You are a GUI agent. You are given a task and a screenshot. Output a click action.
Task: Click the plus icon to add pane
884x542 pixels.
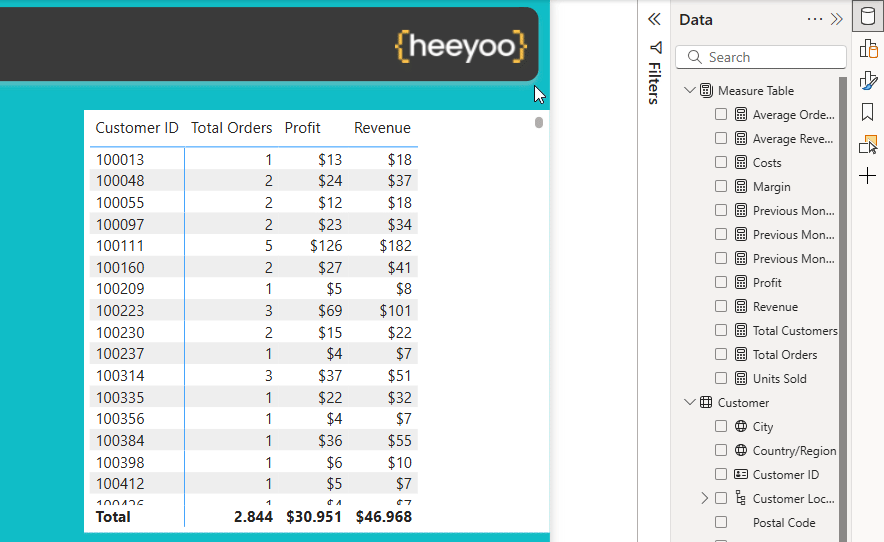pyautogui.click(x=868, y=176)
